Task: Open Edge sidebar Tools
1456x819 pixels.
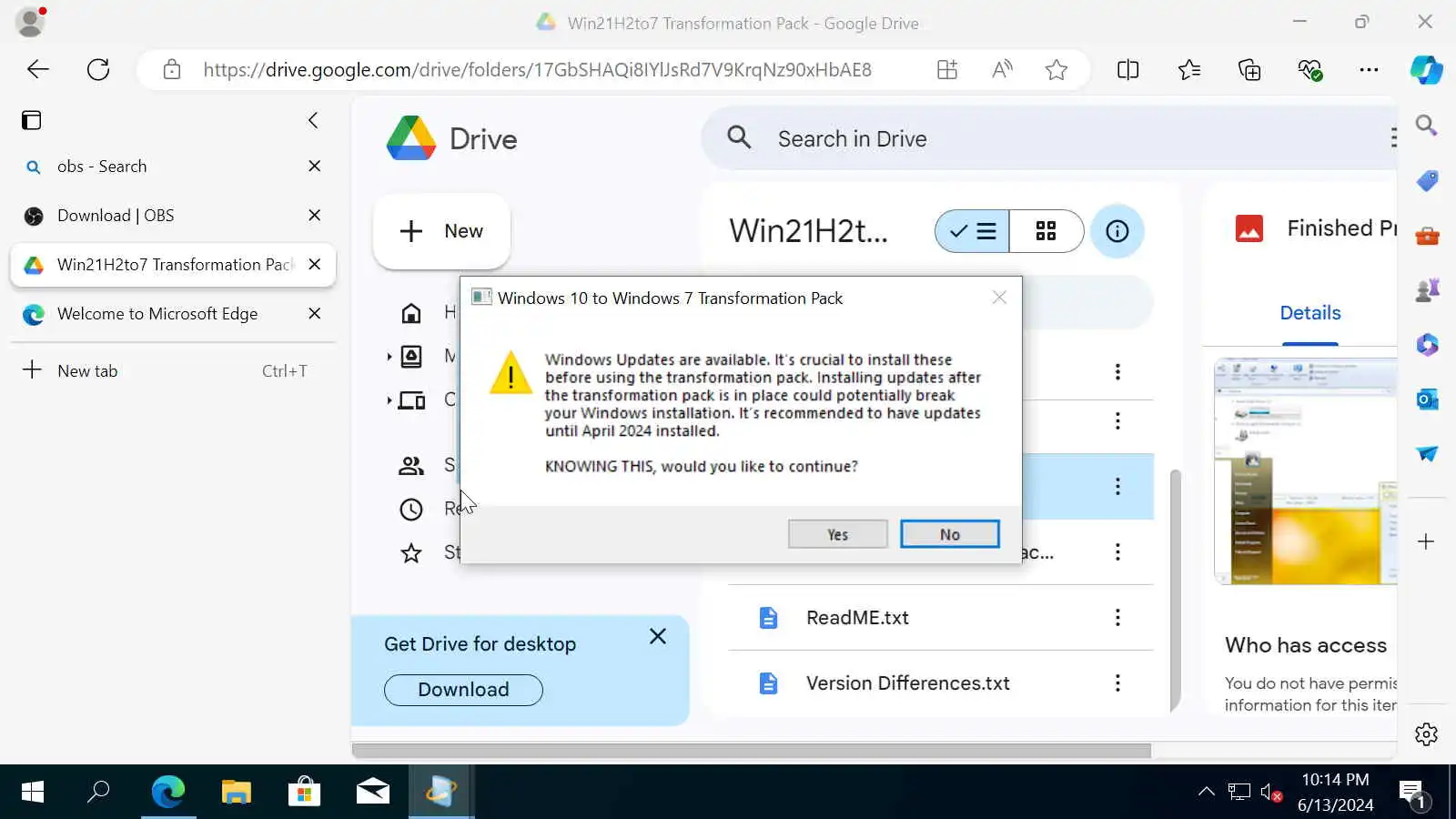Action: click(x=1426, y=236)
